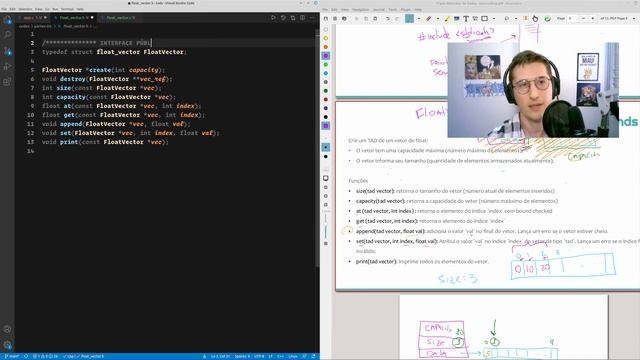Click the run file icon in editor toolbar
This screenshot has height=360, width=640.
pos(273,18)
